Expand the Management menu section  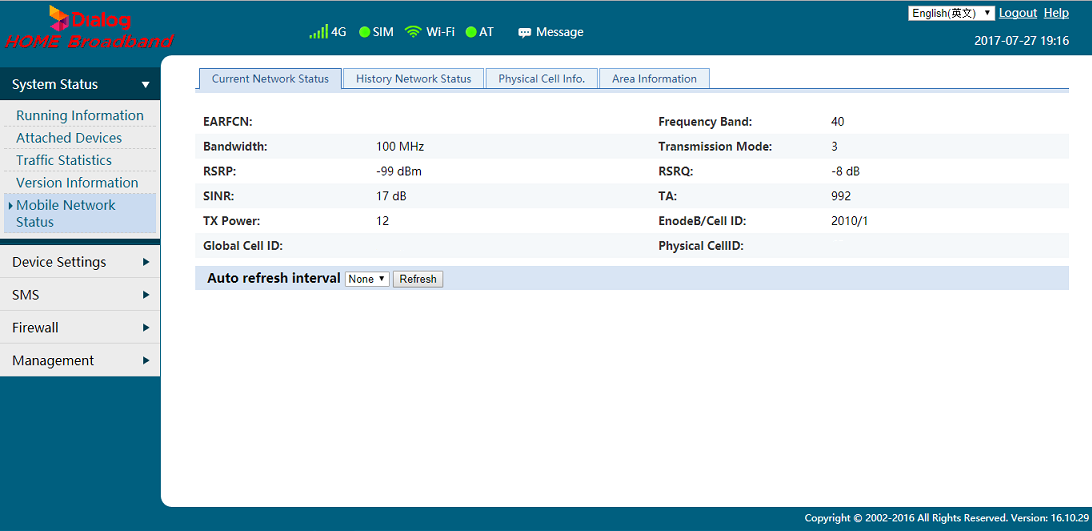[80, 360]
